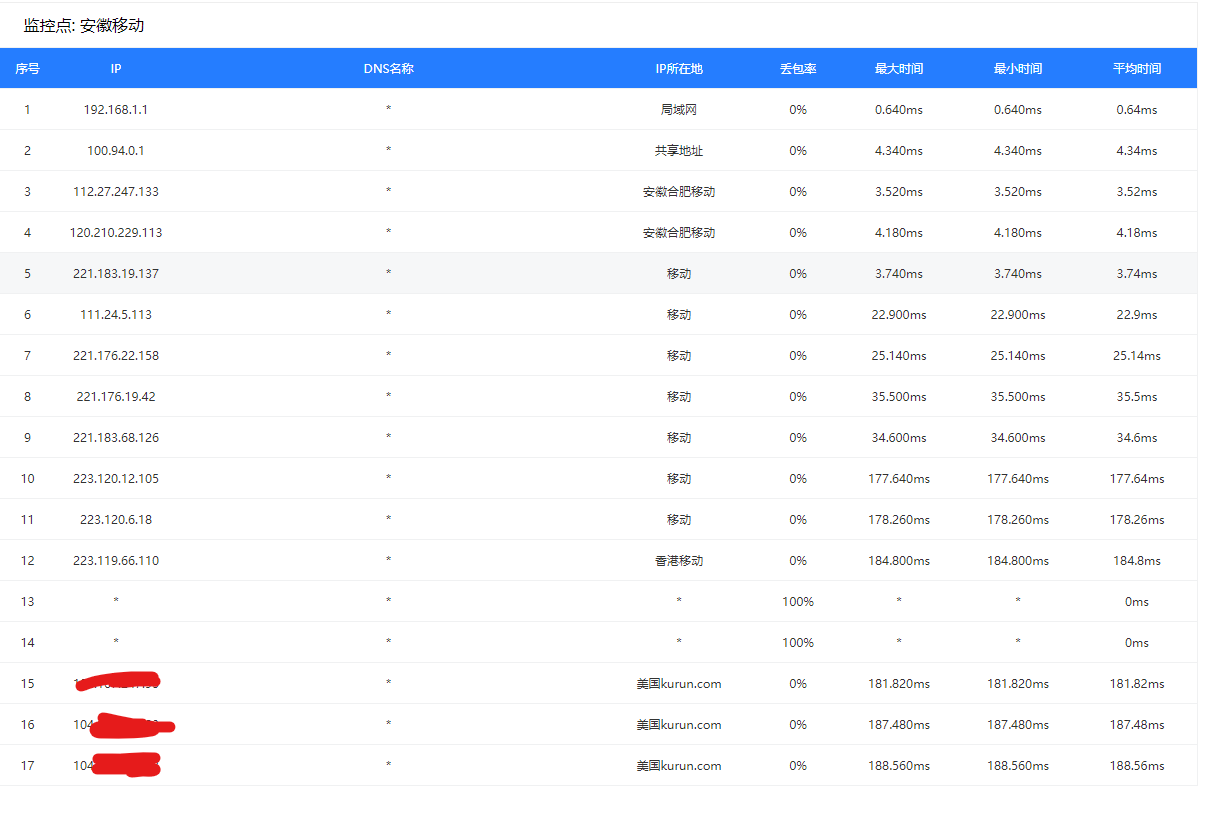Image resolution: width=1228 pixels, height=834 pixels.
Task: Click 移动 location in row 5
Action: (679, 274)
